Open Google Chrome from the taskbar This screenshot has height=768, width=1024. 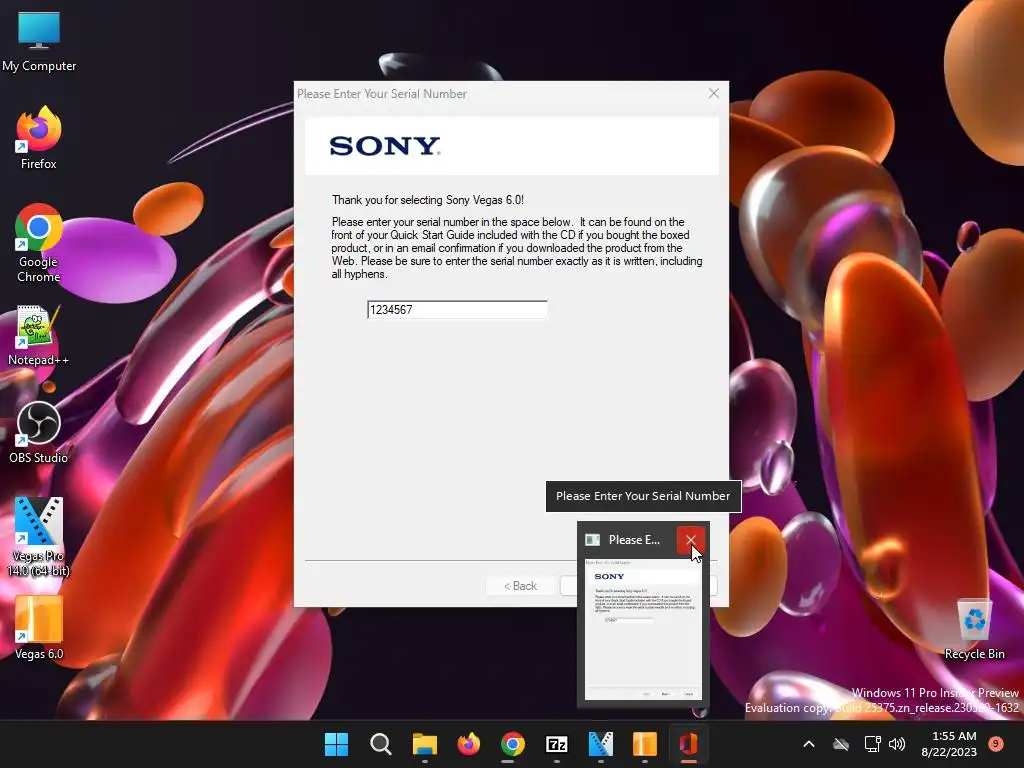tap(513, 744)
